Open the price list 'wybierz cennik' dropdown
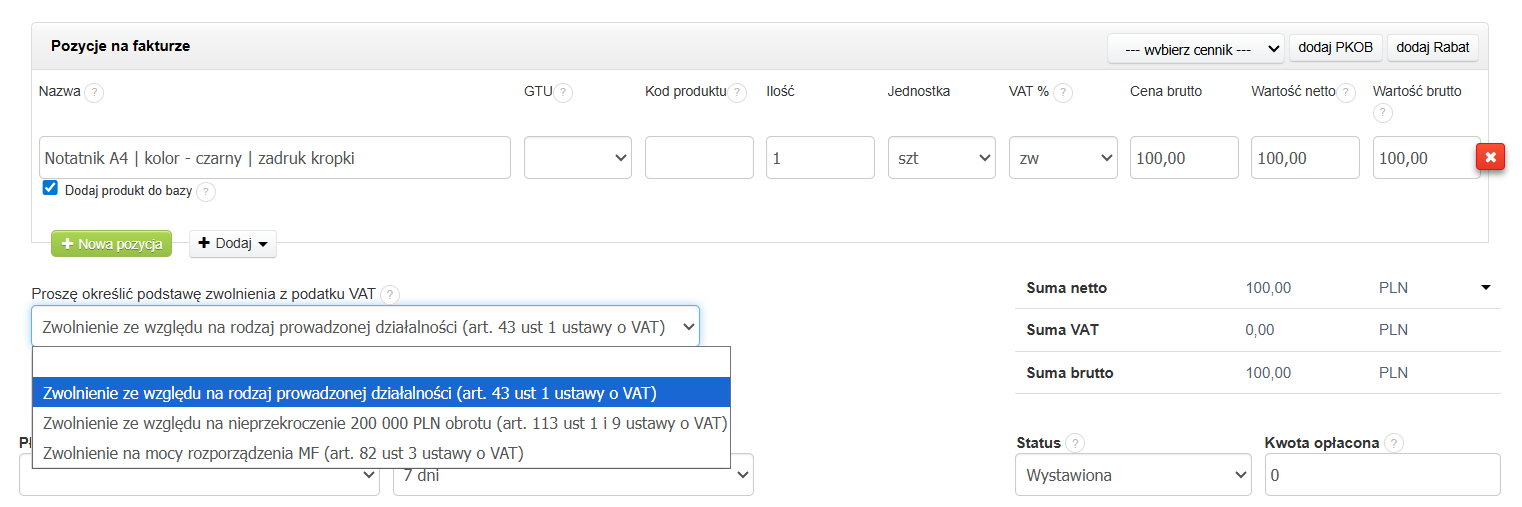 [1195, 48]
